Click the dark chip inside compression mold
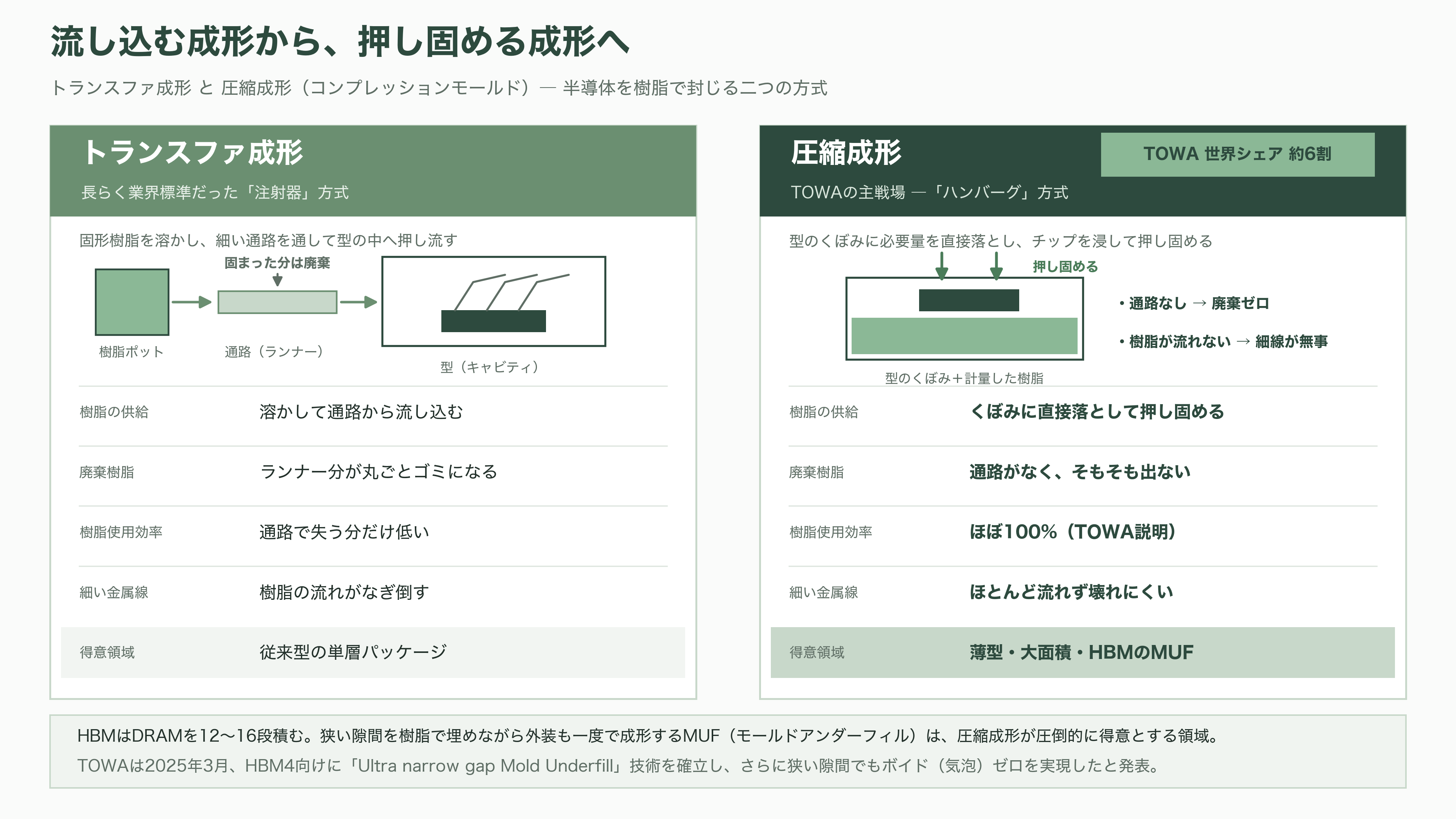The height and width of the screenshot is (819, 1456). [969, 300]
